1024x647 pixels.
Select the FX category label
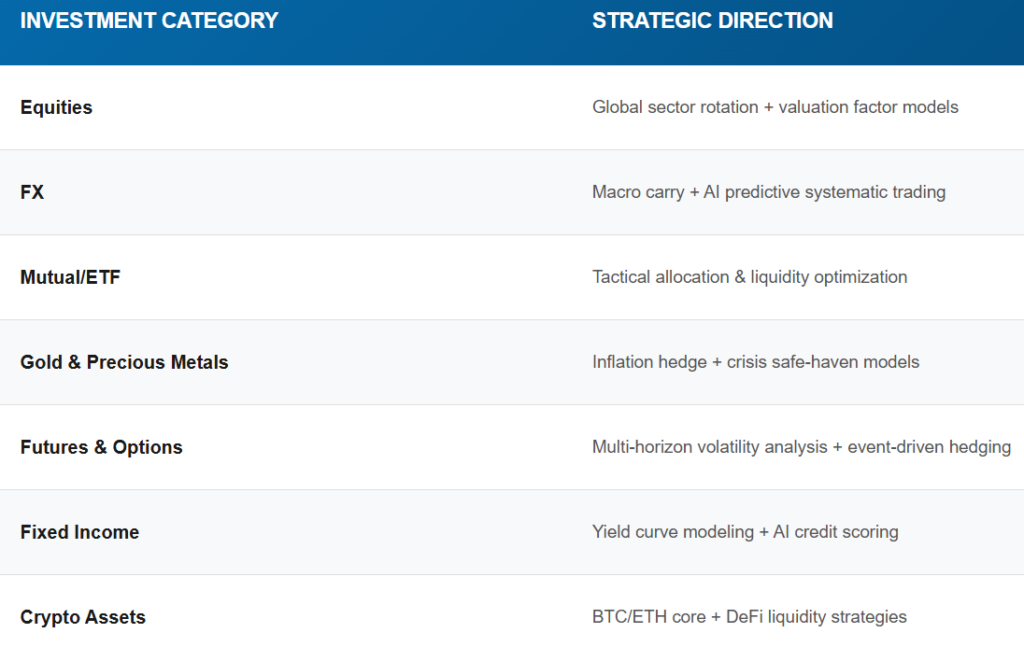32,192
